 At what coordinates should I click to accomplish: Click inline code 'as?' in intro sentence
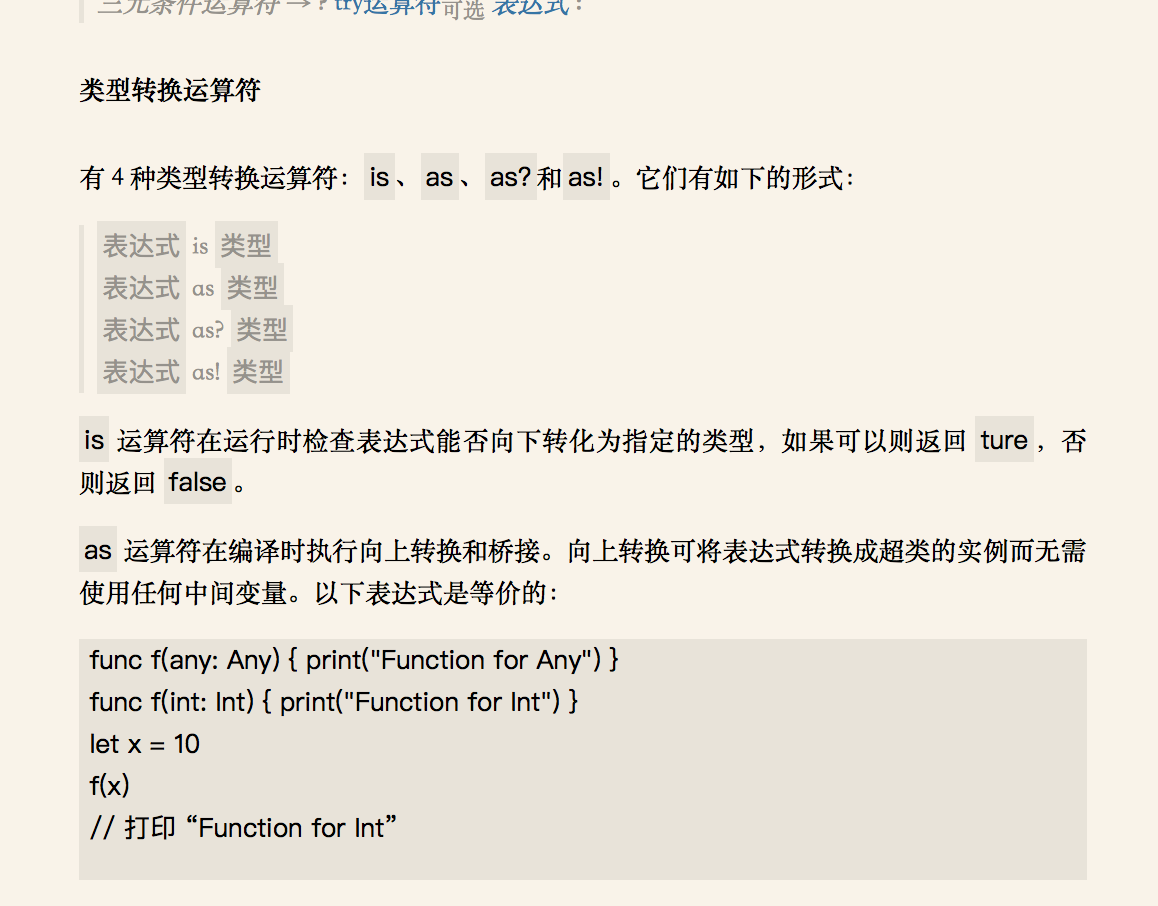[x=510, y=177]
